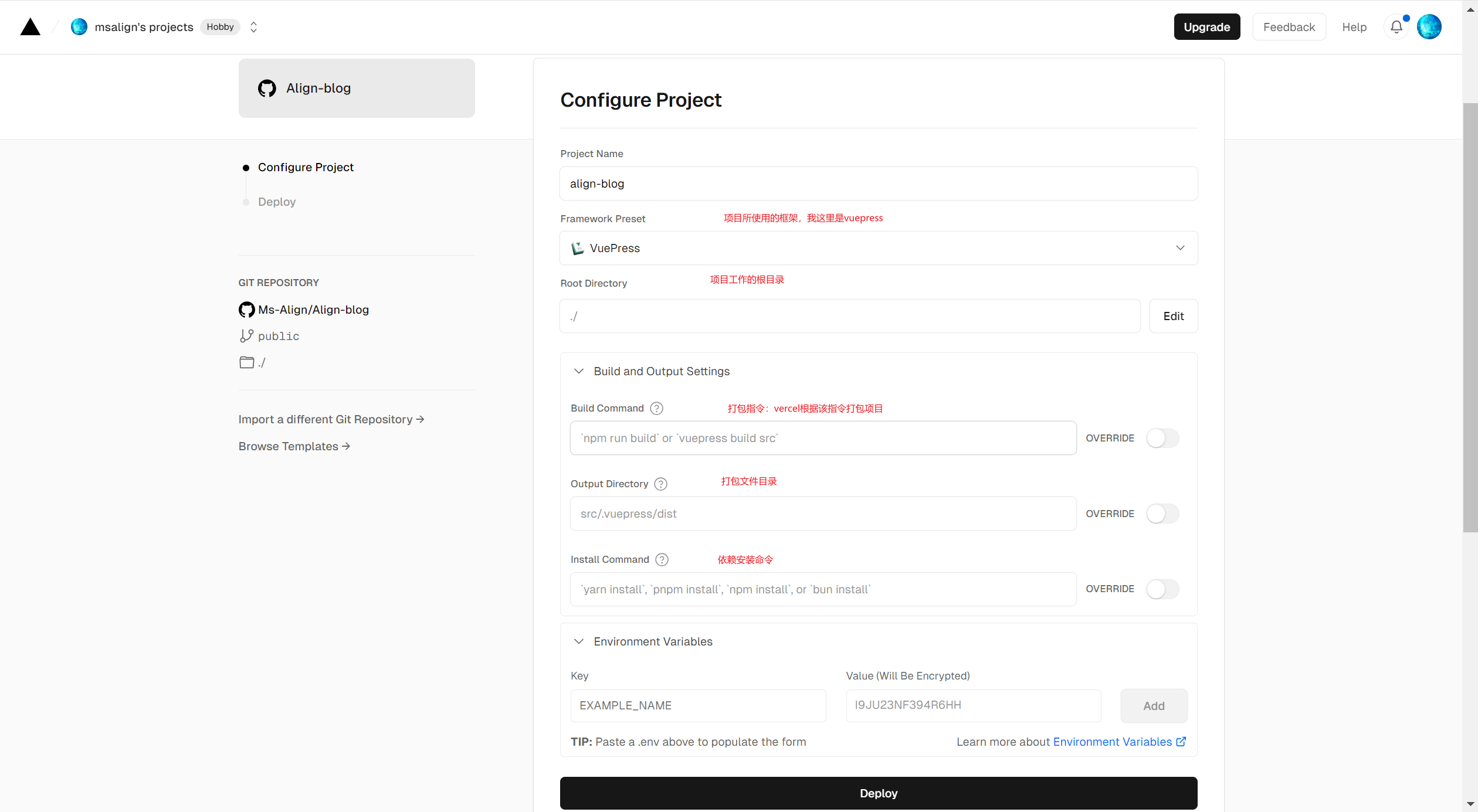Click the ./ directory text under public

click(x=262, y=363)
